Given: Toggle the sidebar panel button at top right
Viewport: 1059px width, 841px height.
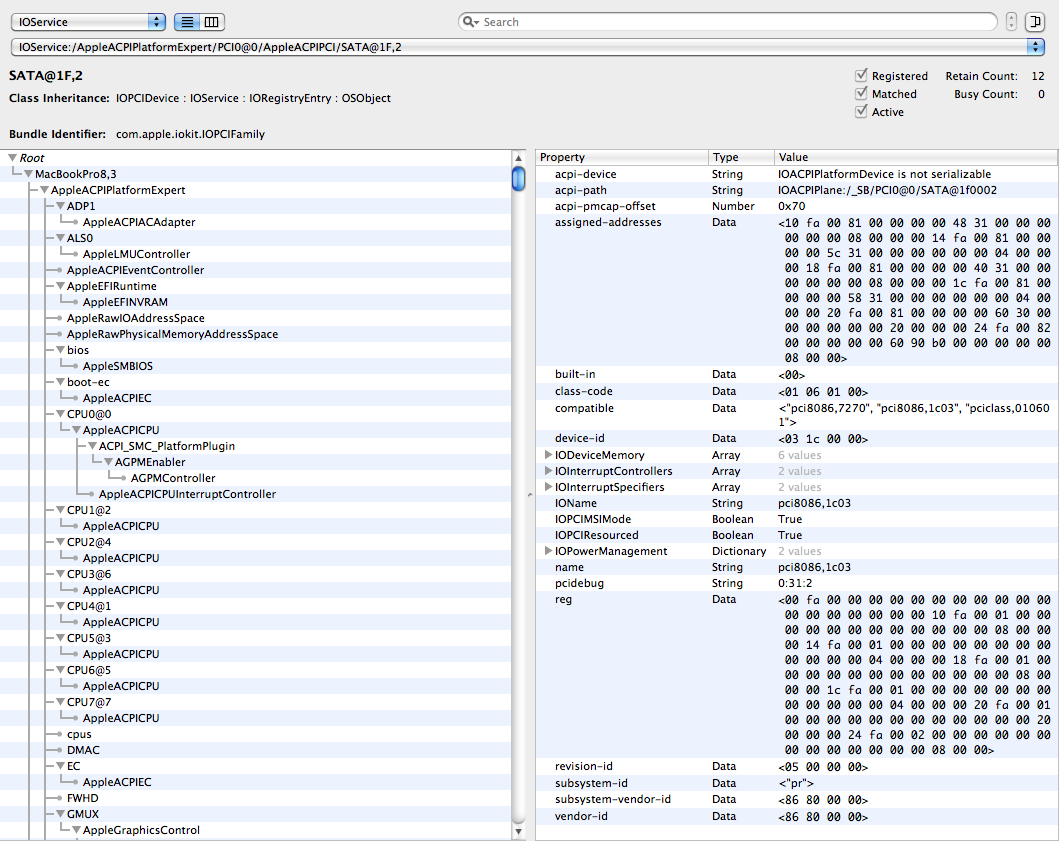Looking at the screenshot, I should [x=1035, y=22].
